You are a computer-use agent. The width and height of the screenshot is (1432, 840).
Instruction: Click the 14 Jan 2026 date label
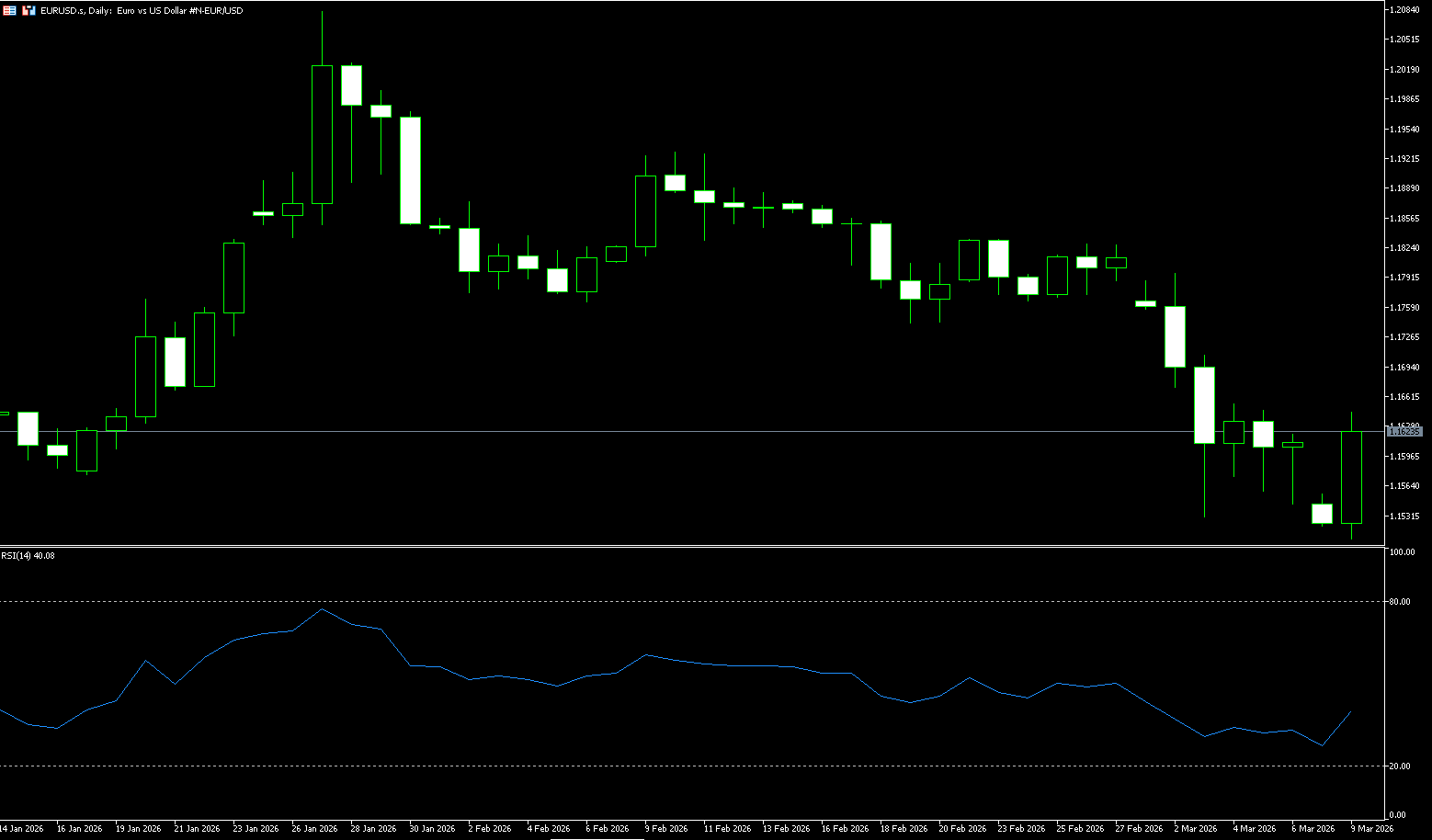22,829
